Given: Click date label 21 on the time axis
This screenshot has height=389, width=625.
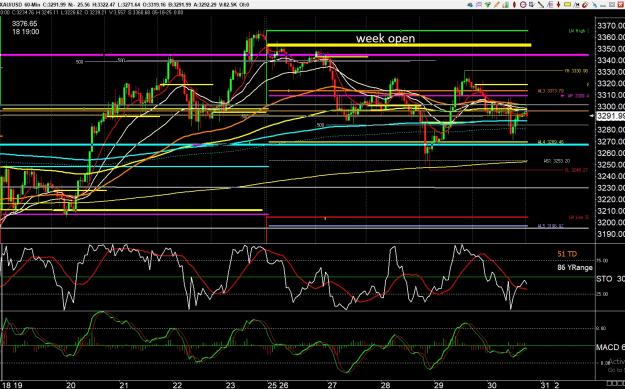Looking at the screenshot, I should (x=124, y=385).
